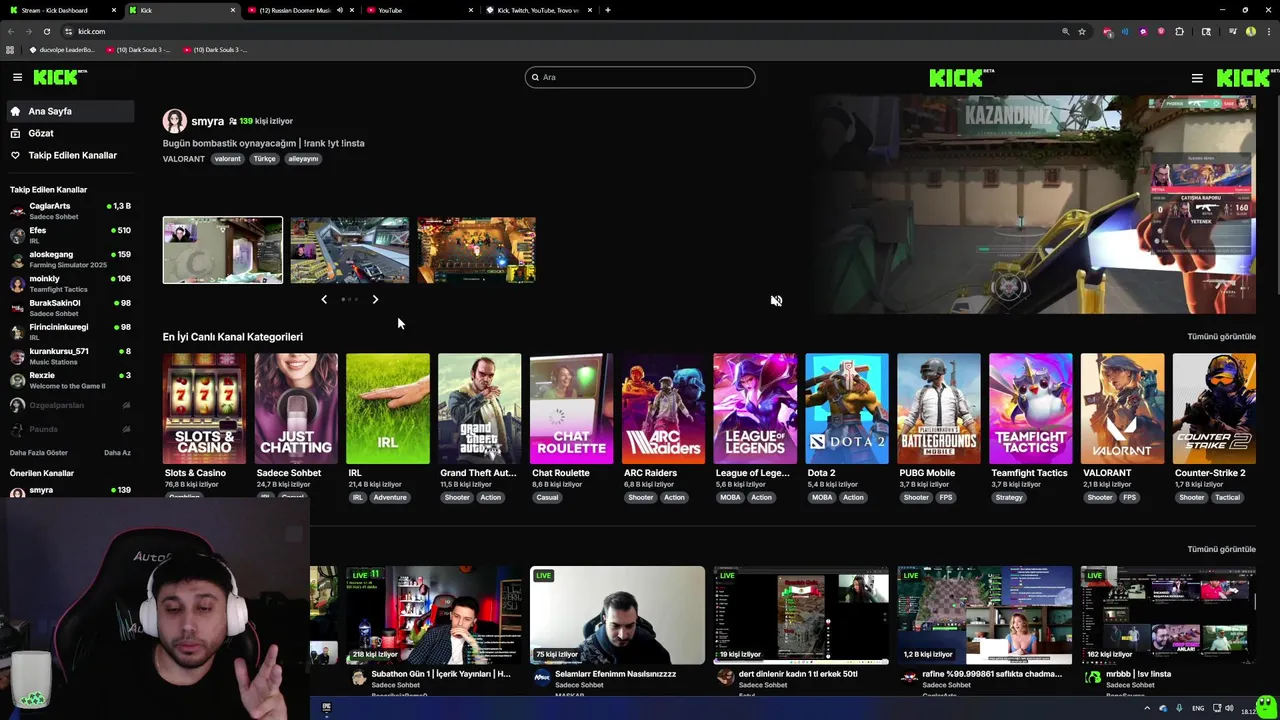Open the Chrome extensions puzzle icon
This screenshot has width=1280, height=720.
[x=1179, y=31]
